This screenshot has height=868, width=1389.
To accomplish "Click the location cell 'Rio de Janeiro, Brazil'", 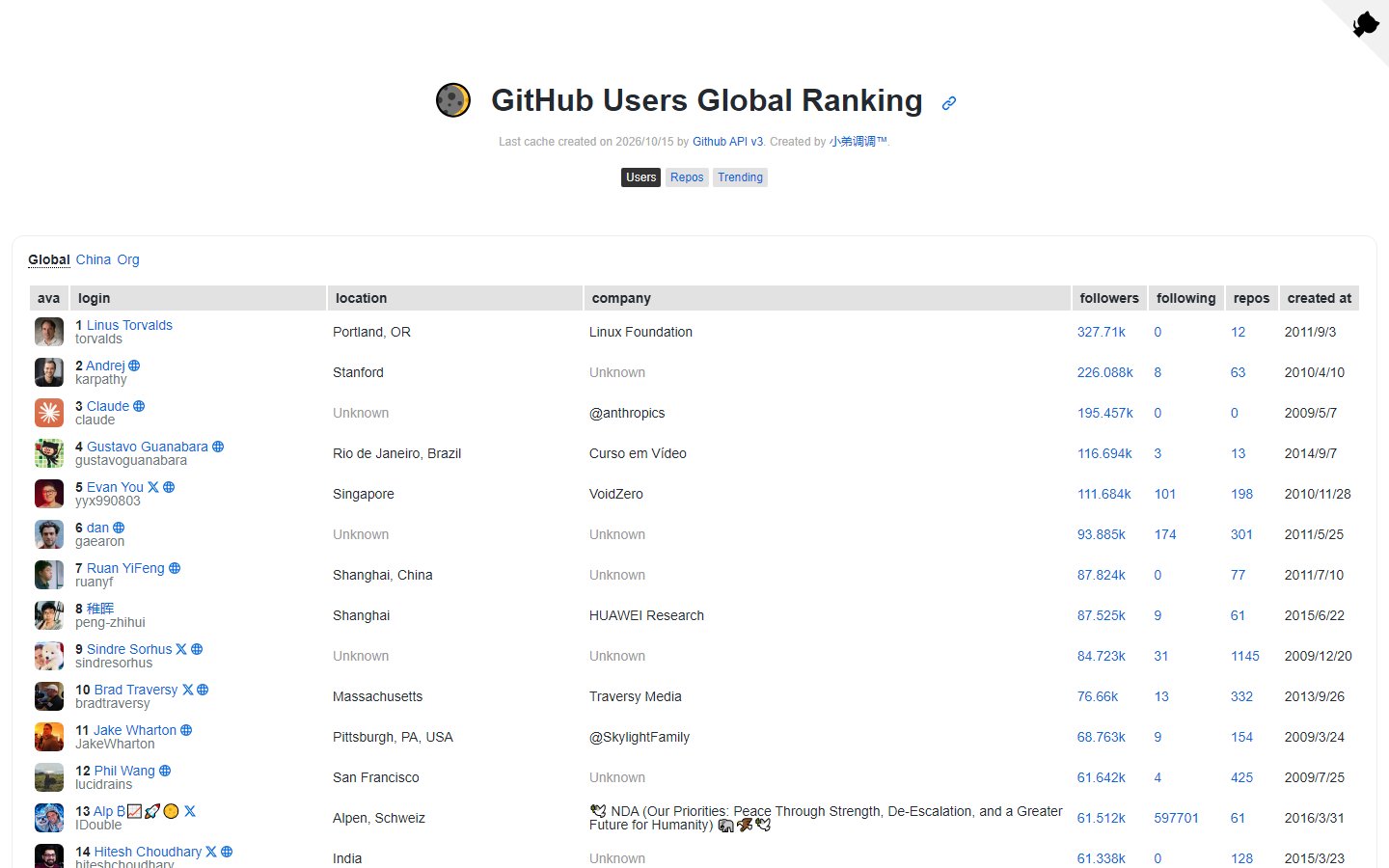I will click(x=396, y=453).
